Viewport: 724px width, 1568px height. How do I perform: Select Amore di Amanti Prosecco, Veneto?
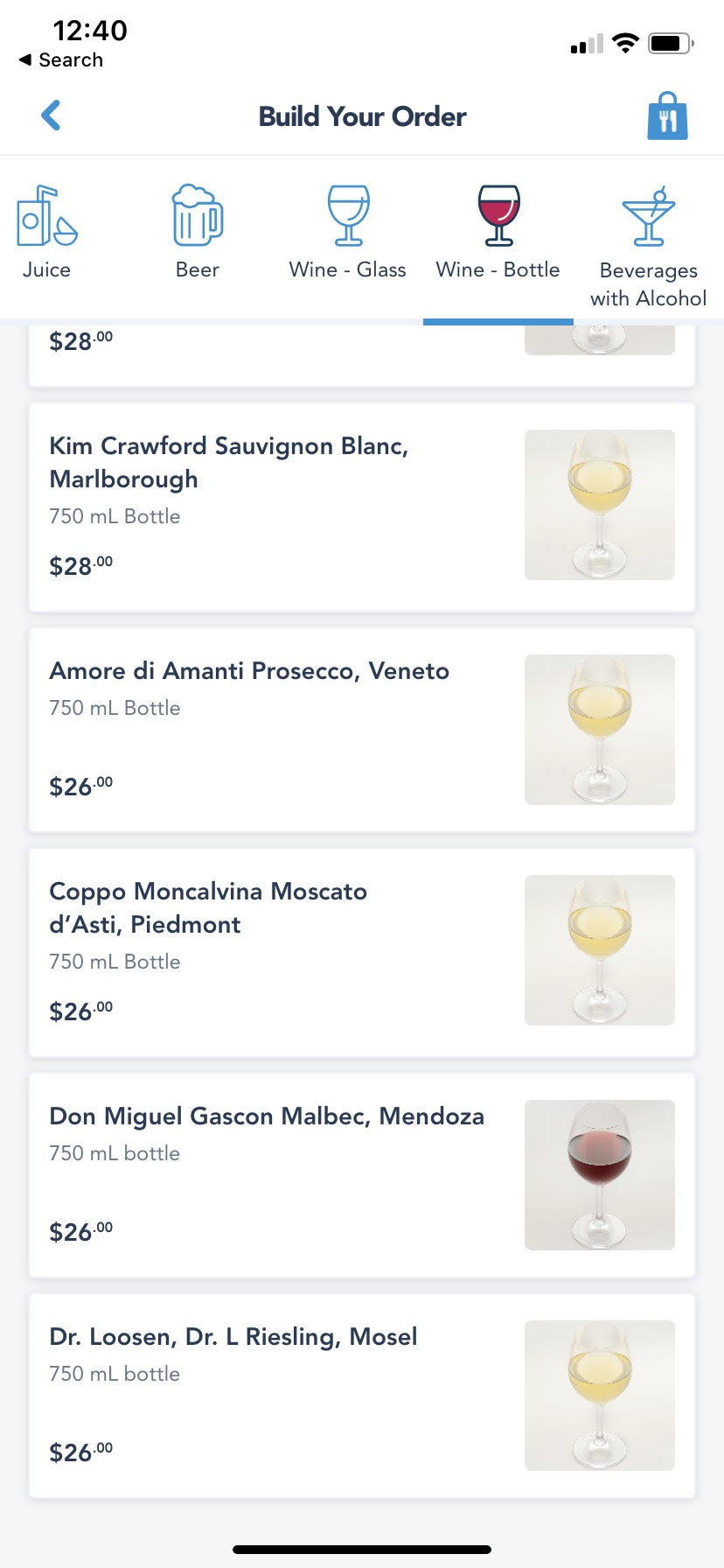click(x=249, y=671)
